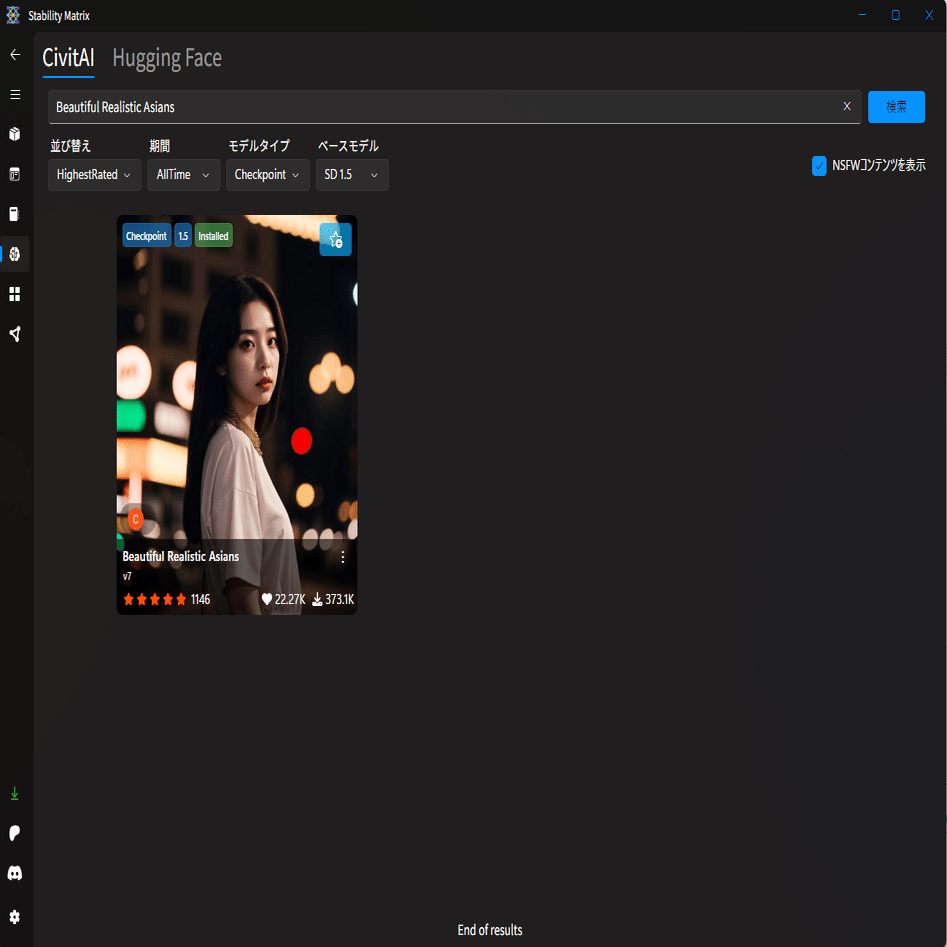Close the Stability Matrix window

pos(929,15)
